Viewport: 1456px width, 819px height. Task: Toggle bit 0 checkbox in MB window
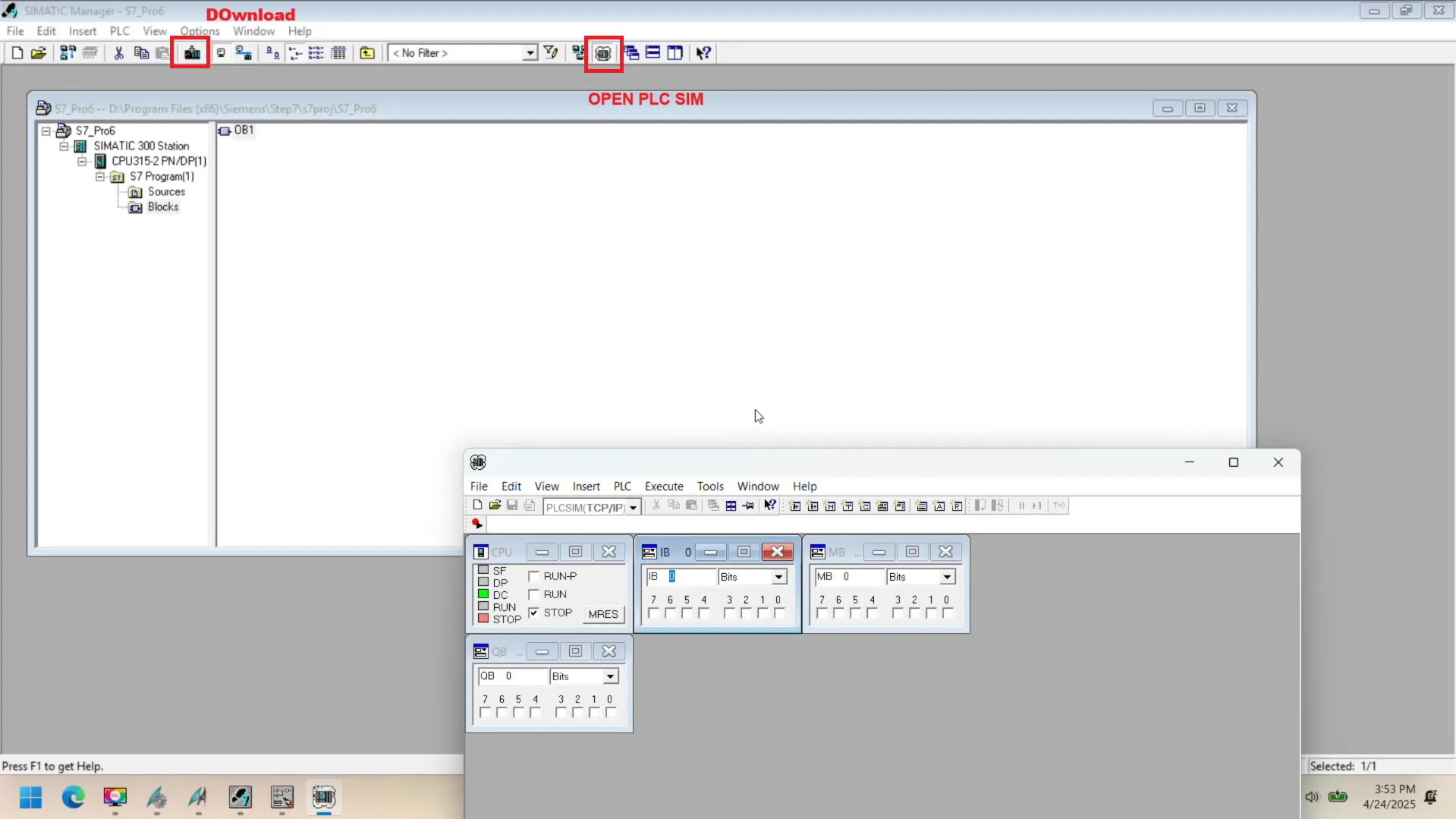pos(948,613)
